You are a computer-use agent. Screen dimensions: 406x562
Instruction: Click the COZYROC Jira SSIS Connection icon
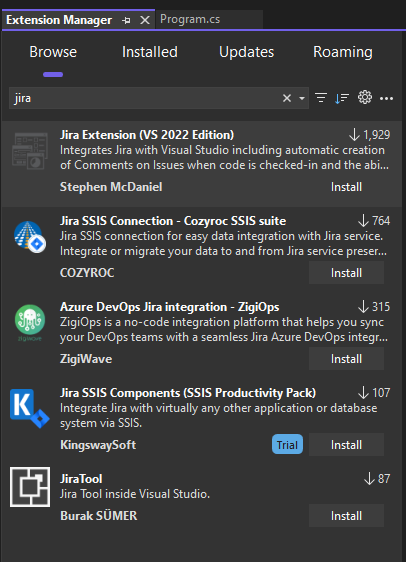click(30, 237)
